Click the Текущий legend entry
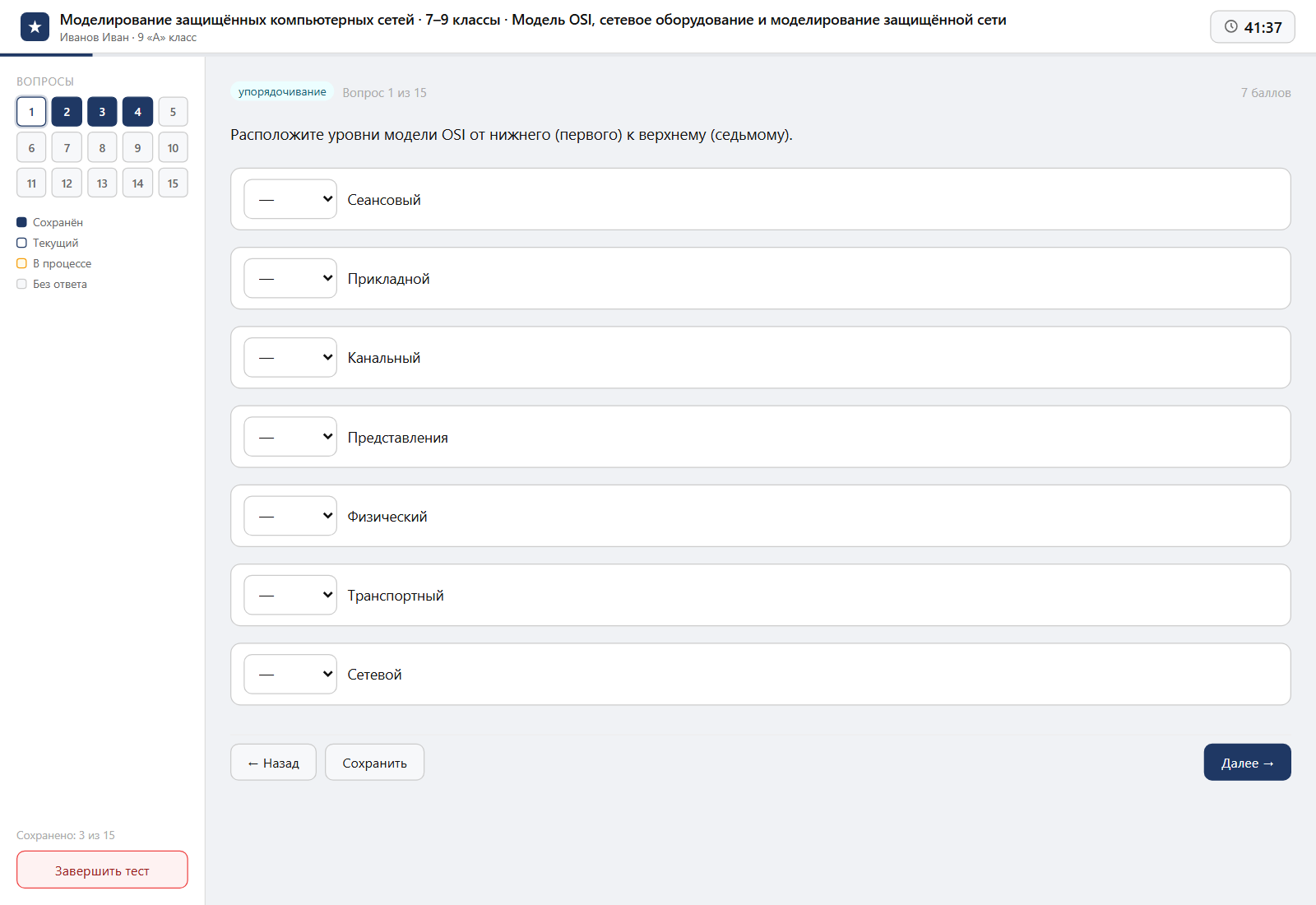The image size is (1316, 905). [48, 243]
